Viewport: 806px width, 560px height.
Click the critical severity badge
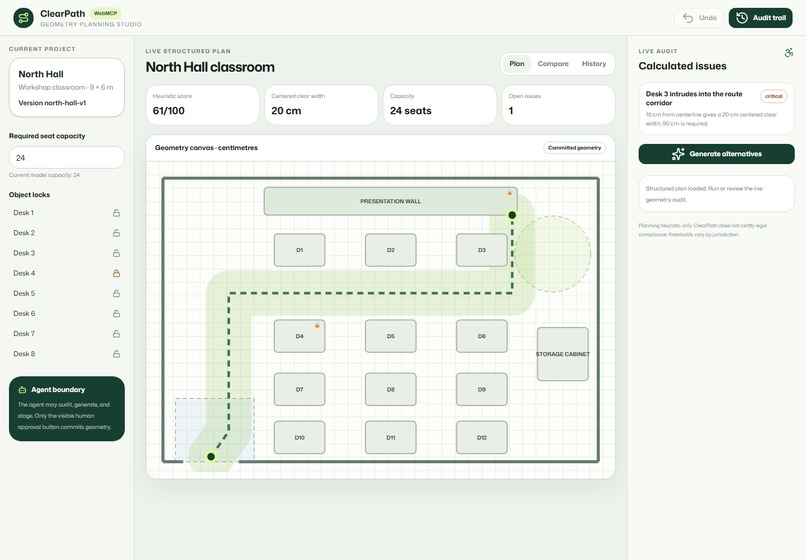tap(773, 96)
